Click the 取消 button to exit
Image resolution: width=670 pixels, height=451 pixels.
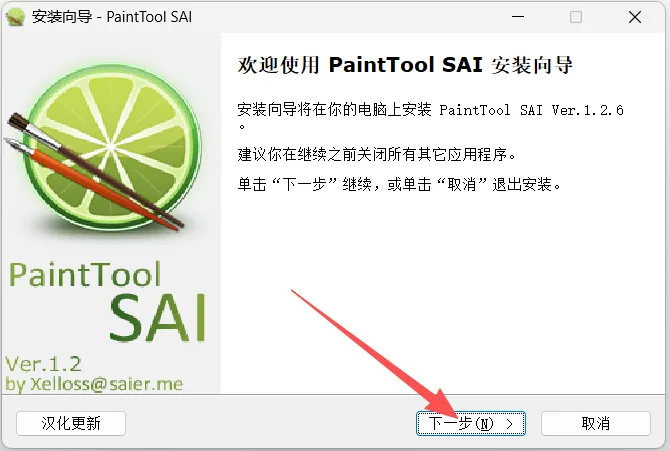tap(596, 424)
